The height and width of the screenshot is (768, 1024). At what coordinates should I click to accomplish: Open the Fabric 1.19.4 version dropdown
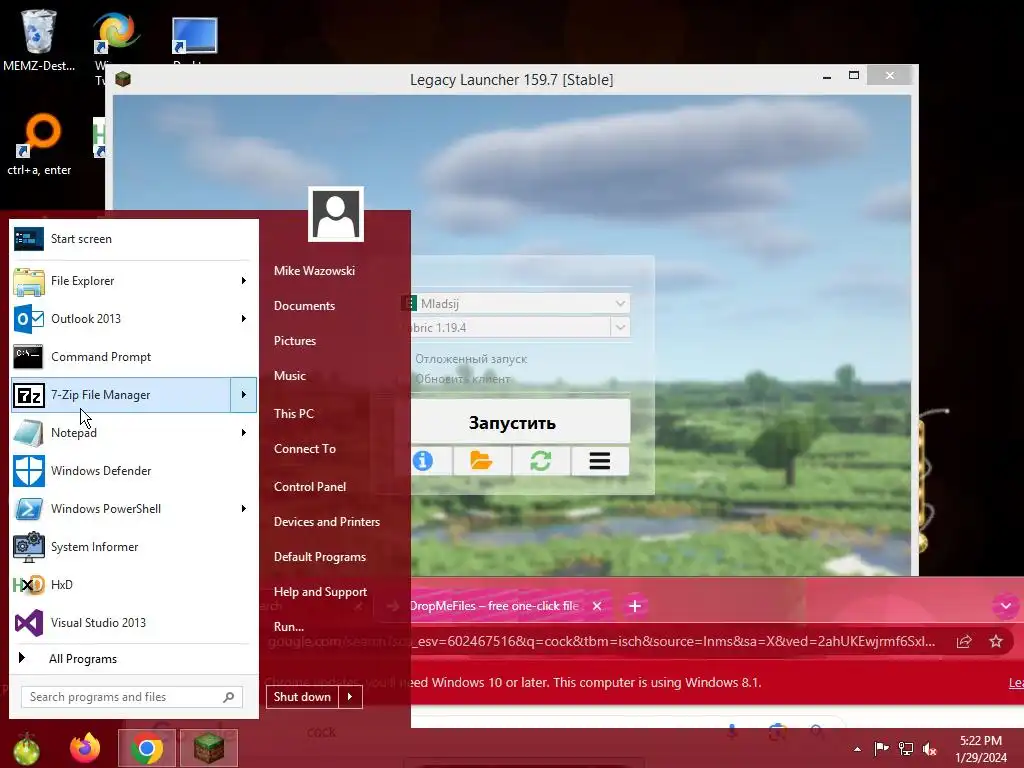point(620,327)
